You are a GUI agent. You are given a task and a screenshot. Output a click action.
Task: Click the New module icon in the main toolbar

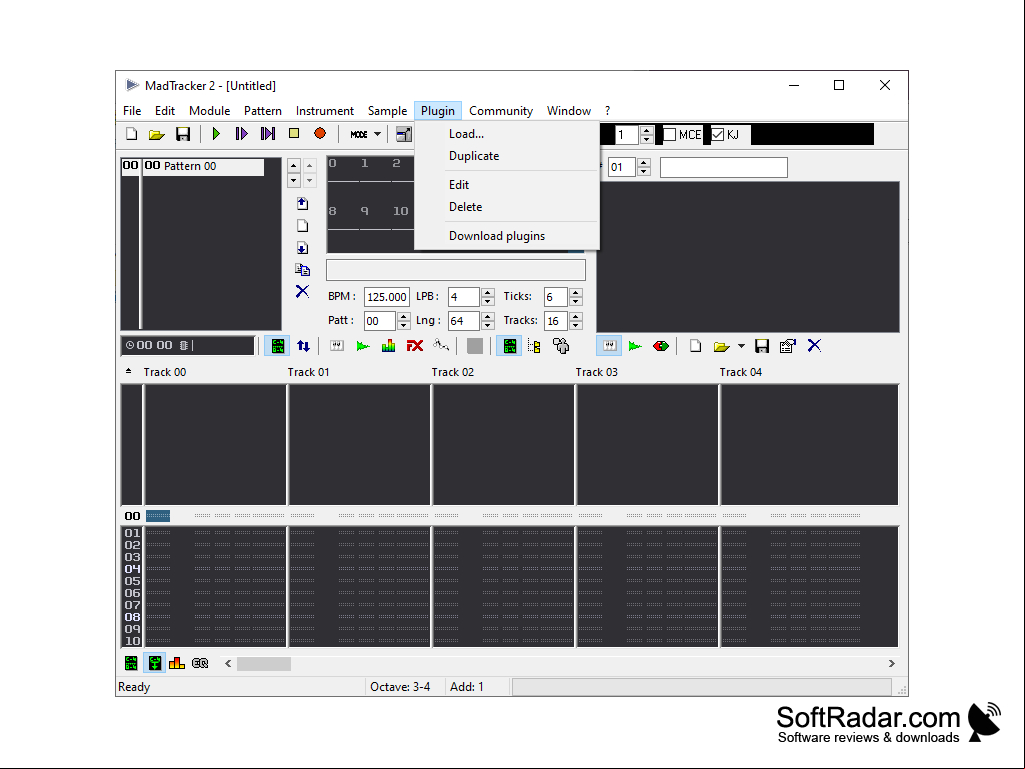(x=131, y=134)
